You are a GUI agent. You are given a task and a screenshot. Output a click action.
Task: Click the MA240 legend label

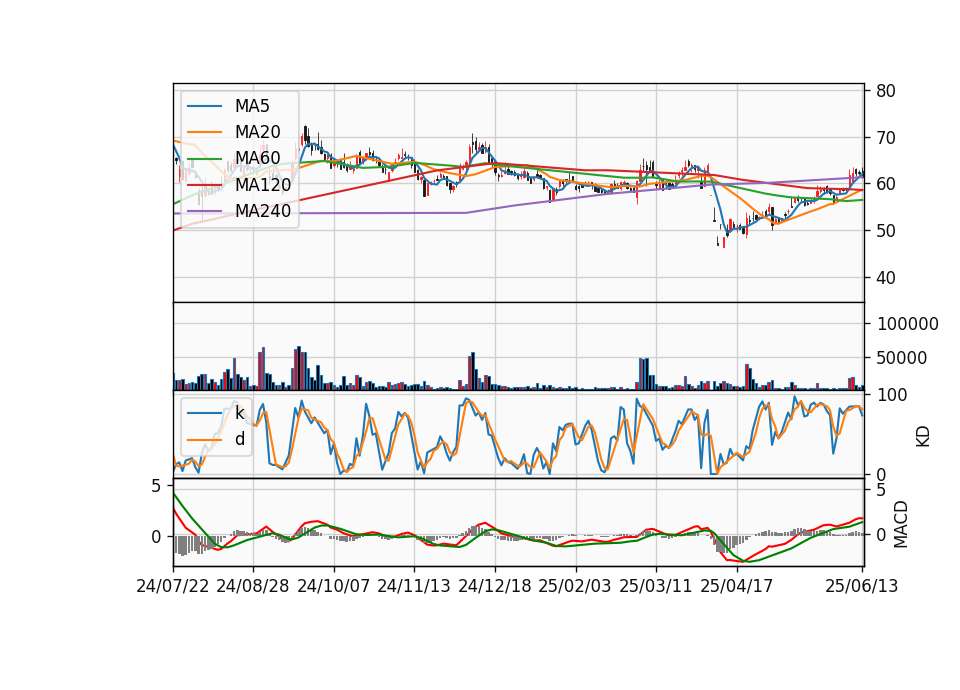[263, 211]
